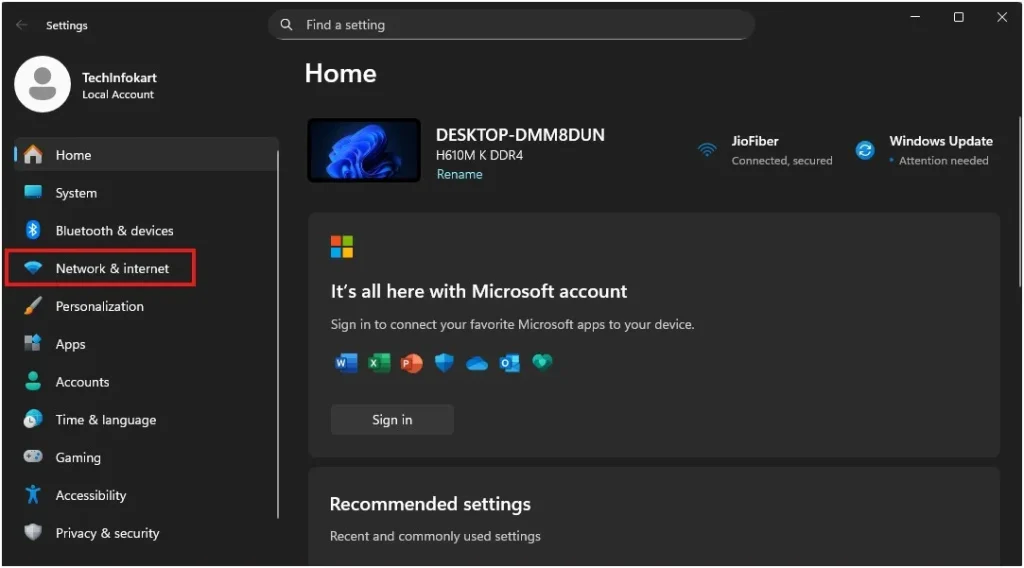This screenshot has width=1024, height=568.
Task: Click the Privacy & security shield icon
Action: [33, 532]
